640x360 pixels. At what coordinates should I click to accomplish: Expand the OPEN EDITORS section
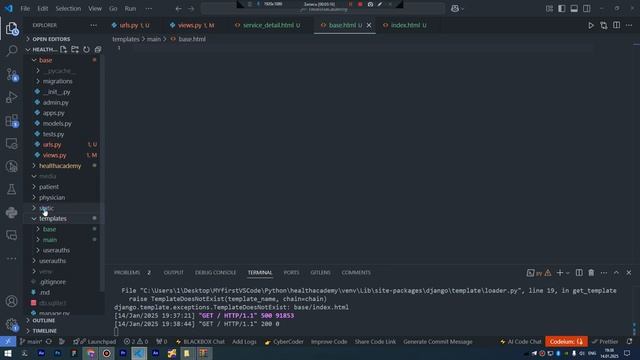[51, 39]
